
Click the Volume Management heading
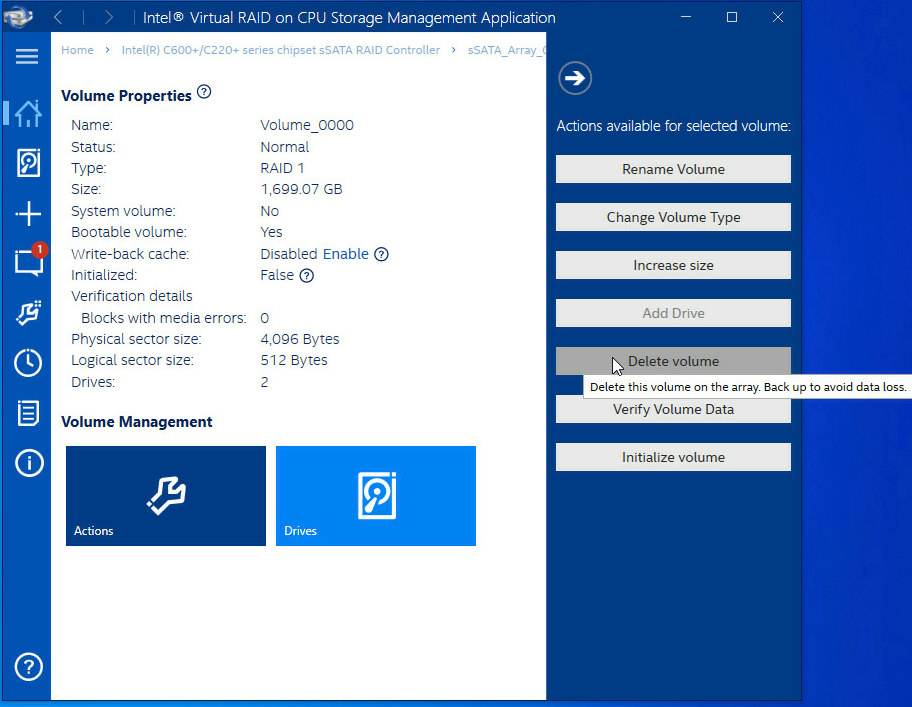click(137, 422)
